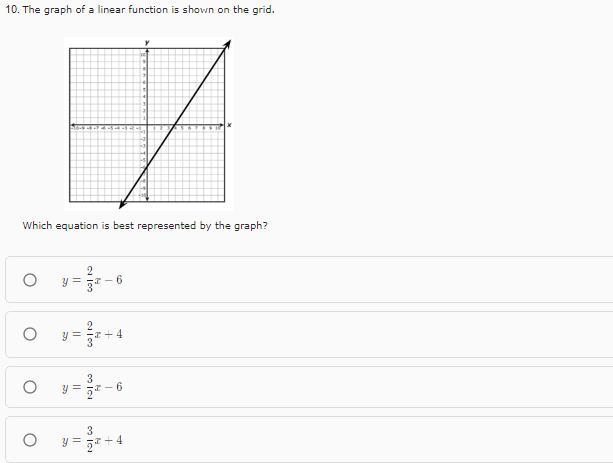613x463 pixels.
Task: Click the lower arrowhead of the graphed line
Action: [x=122, y=204]
